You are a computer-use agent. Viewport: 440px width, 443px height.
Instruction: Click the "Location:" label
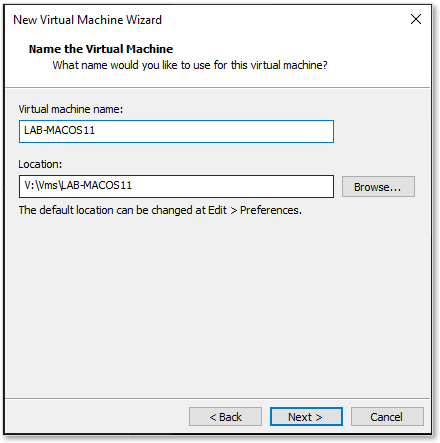pyautogui.click(x=40, y=164)
